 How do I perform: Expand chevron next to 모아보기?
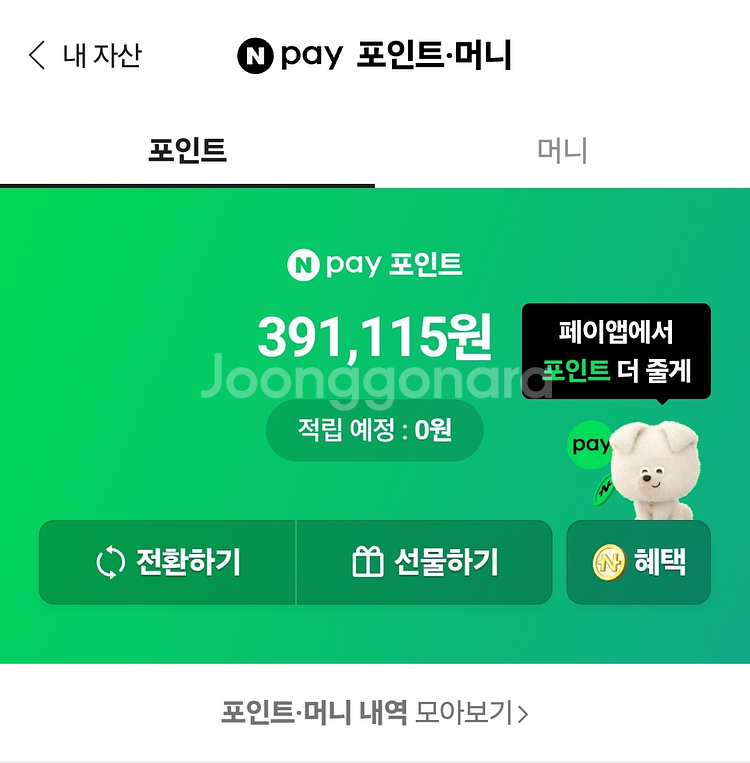pyautogui.click(x=523, y=714)
